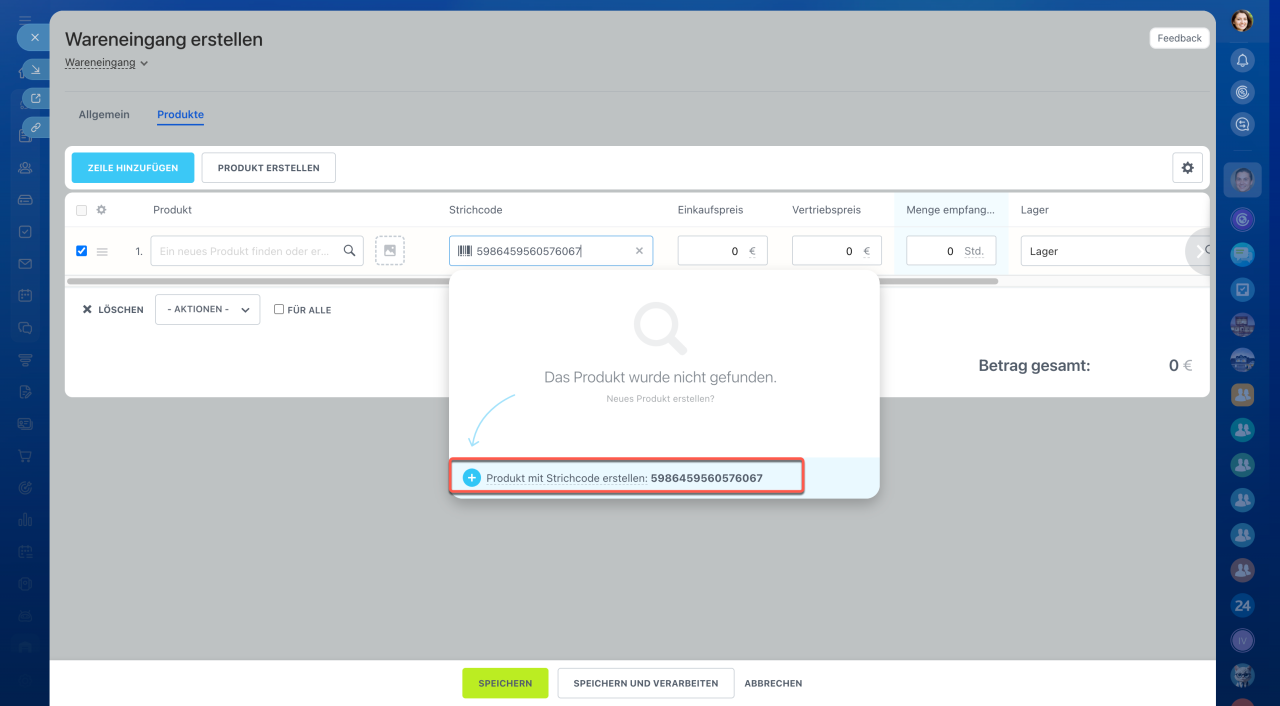Screen dimensions: 1280x706
Task: Click the drag handle of row 1
Action: pos(102,251)
